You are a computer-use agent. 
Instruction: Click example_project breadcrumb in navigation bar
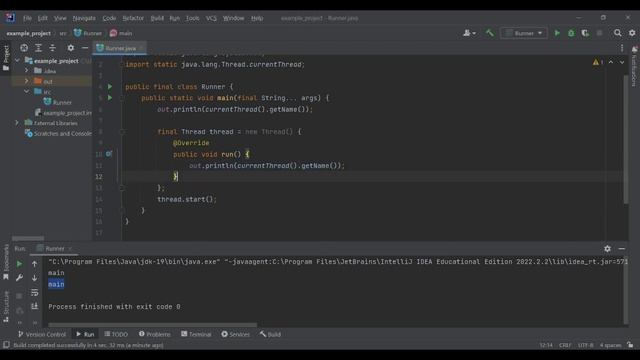click(29, 33)
